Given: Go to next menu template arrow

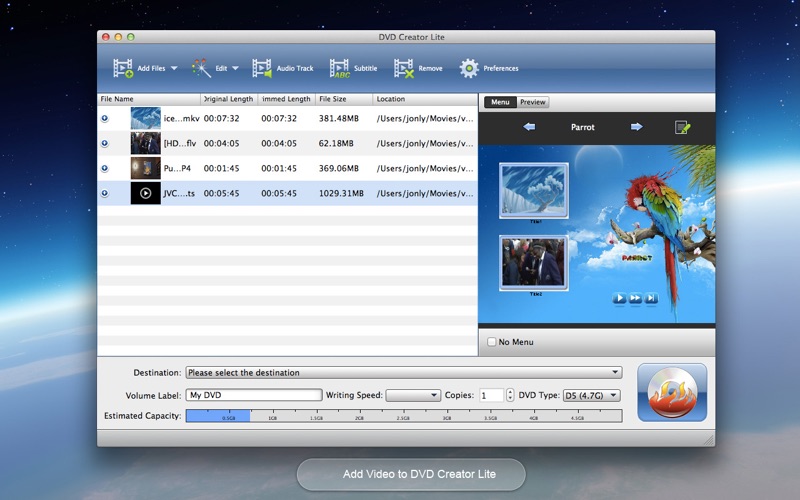Looking at the screenshot, I should coord(636,127).
